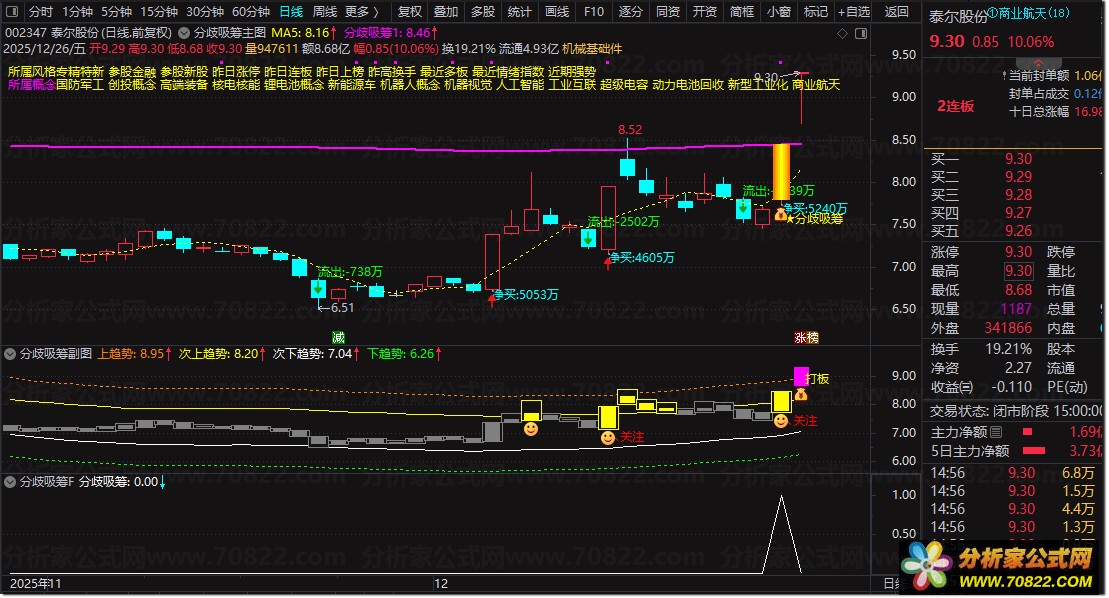This screenshot has height=598, width=1109.
Task: Click the red up arrow at 净买:5053万
Action: tap(492, 301)
